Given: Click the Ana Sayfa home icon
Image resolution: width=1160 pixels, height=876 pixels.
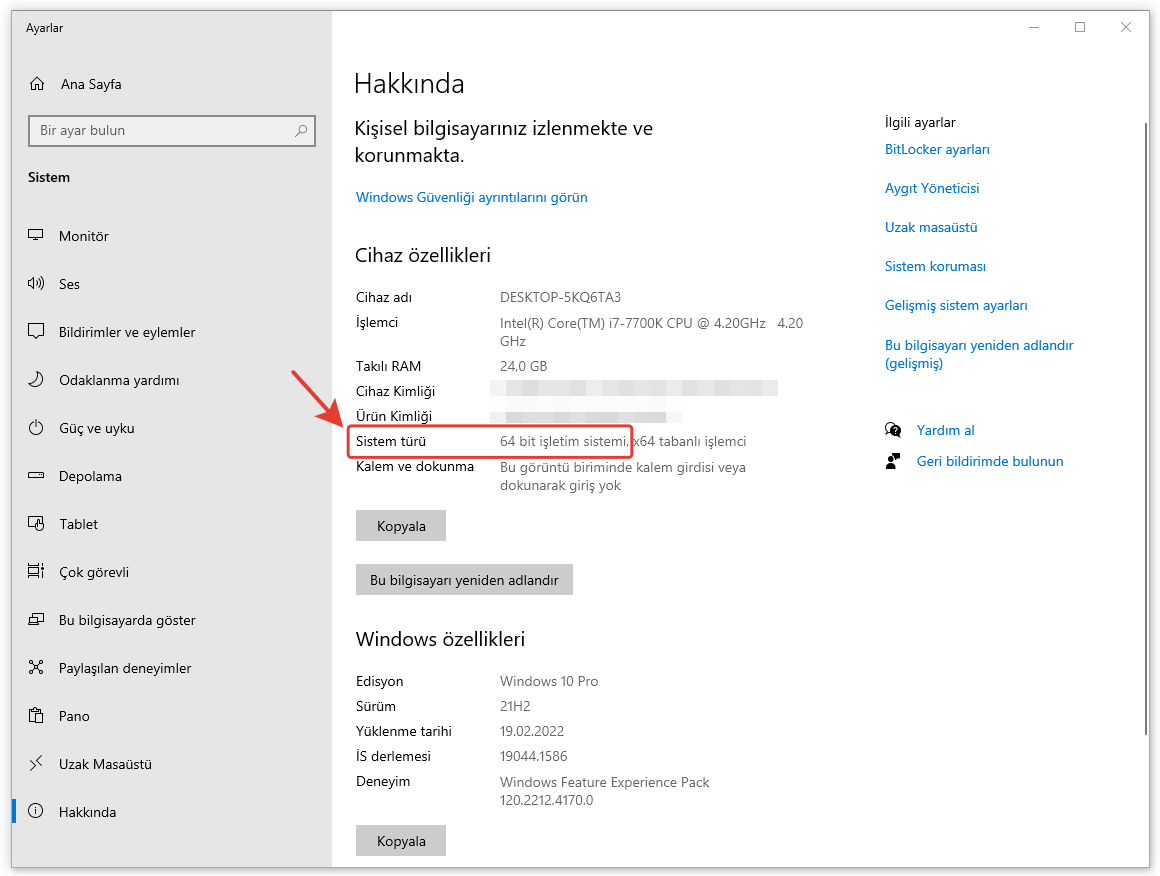Looking at the screenshot, I should point(37,84).
